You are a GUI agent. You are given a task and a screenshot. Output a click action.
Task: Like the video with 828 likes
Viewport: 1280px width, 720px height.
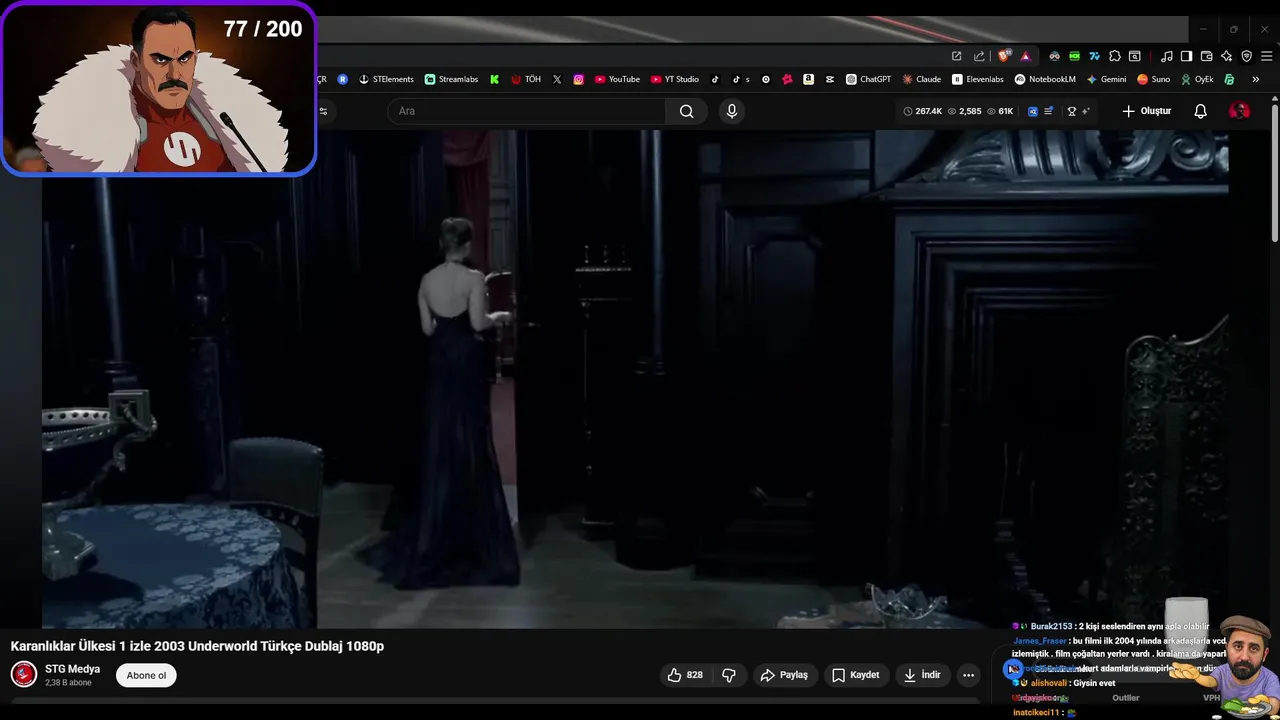click(685, 675)
